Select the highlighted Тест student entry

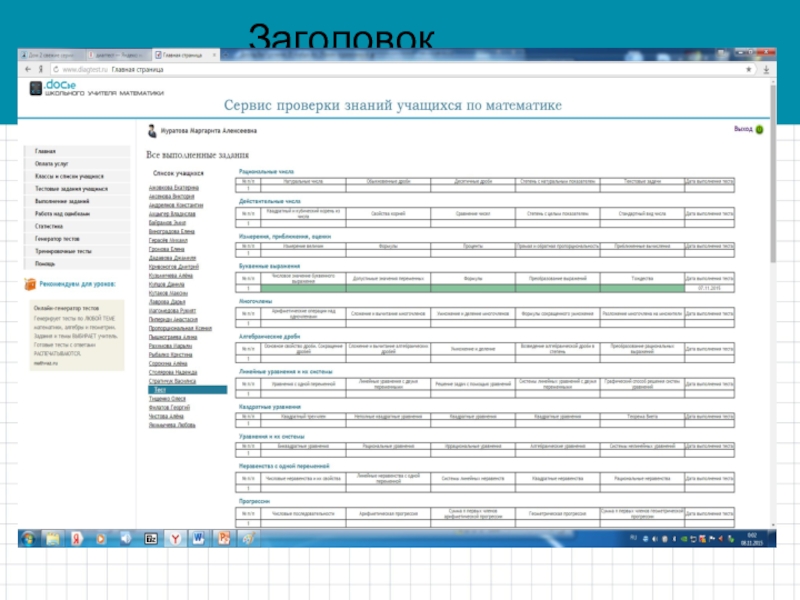[187, 390]
